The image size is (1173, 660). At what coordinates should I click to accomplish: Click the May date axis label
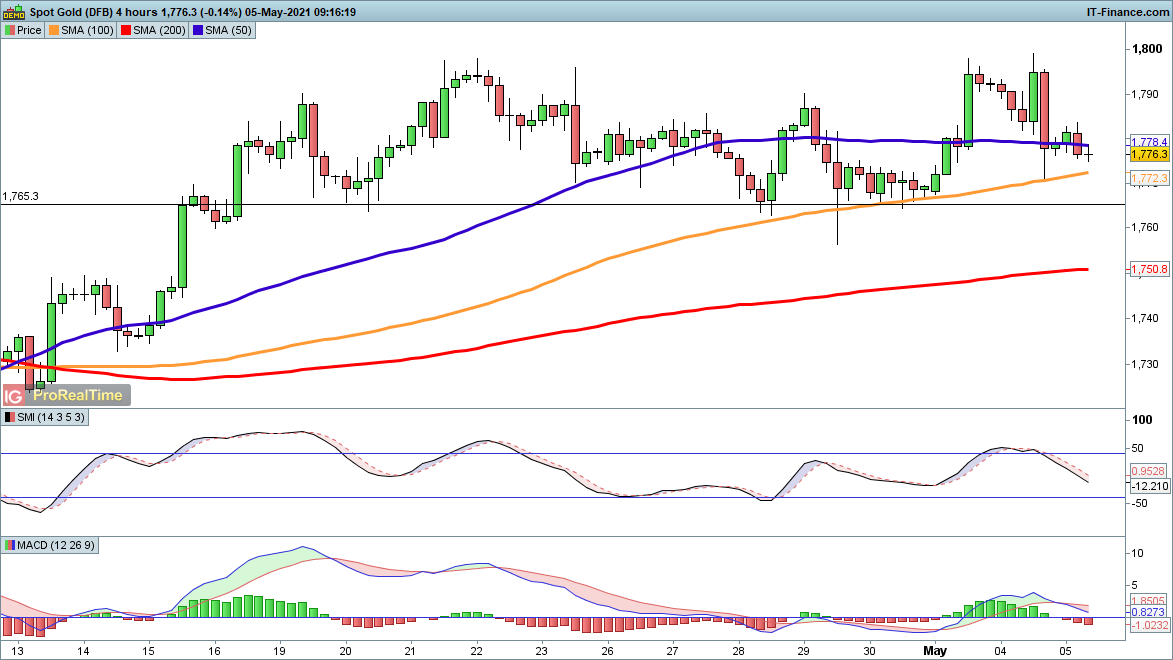[935, 651]
